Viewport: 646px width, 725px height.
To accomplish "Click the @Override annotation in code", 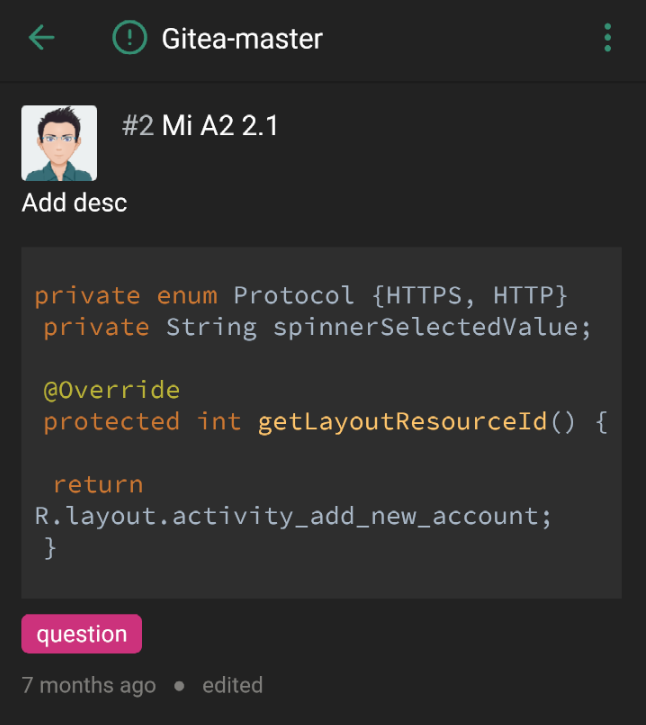I will pyautogui.click(x=111, y=390).
